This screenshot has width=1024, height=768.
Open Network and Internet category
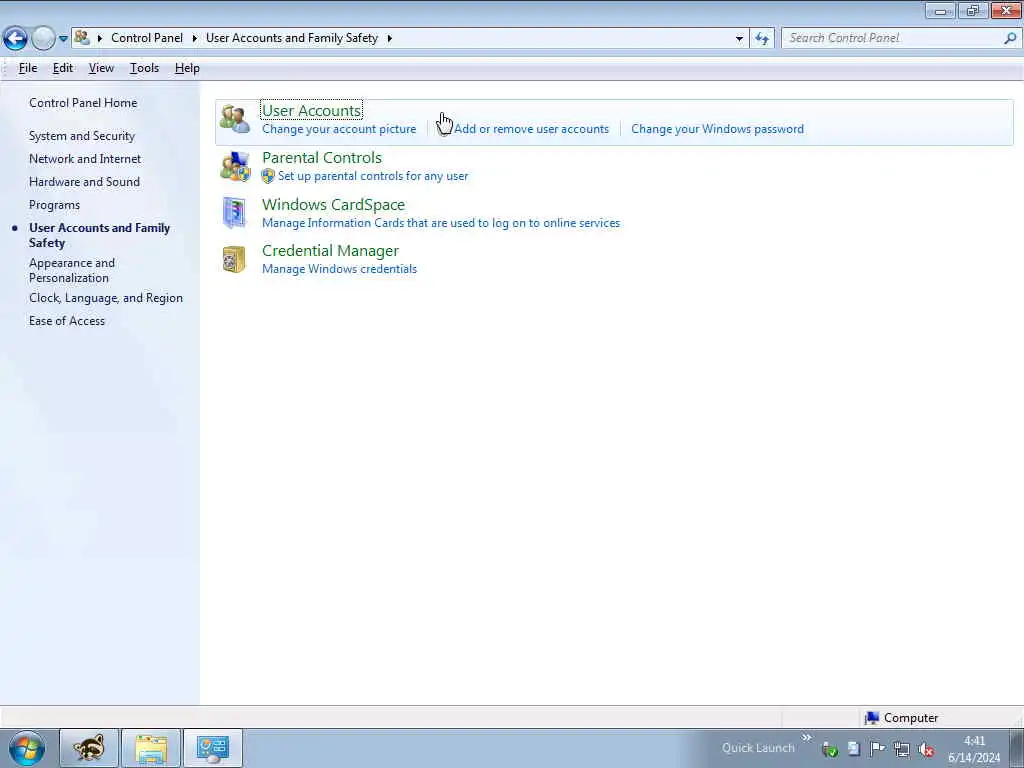click(85, 159)
